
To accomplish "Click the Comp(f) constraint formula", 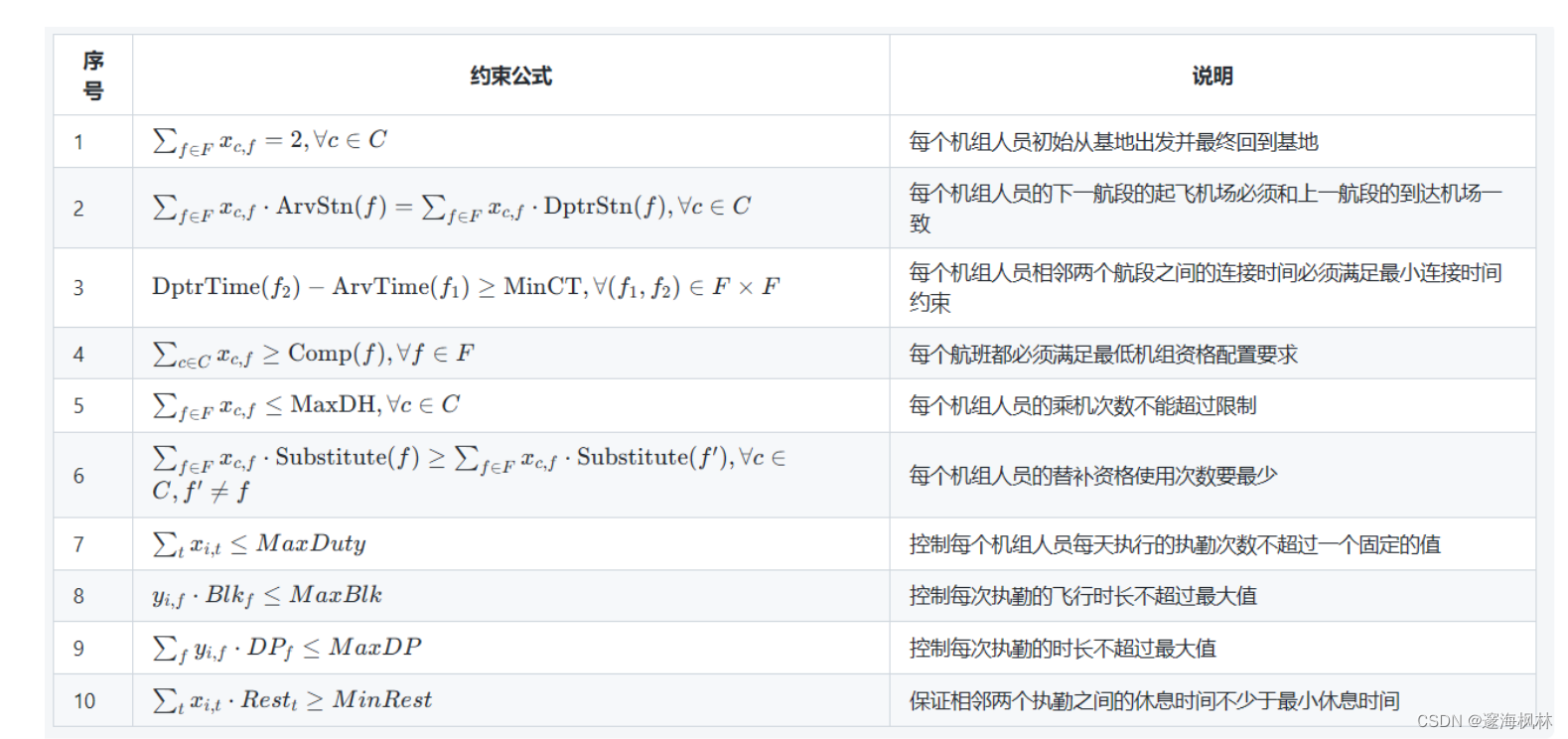I will point(313,355).
